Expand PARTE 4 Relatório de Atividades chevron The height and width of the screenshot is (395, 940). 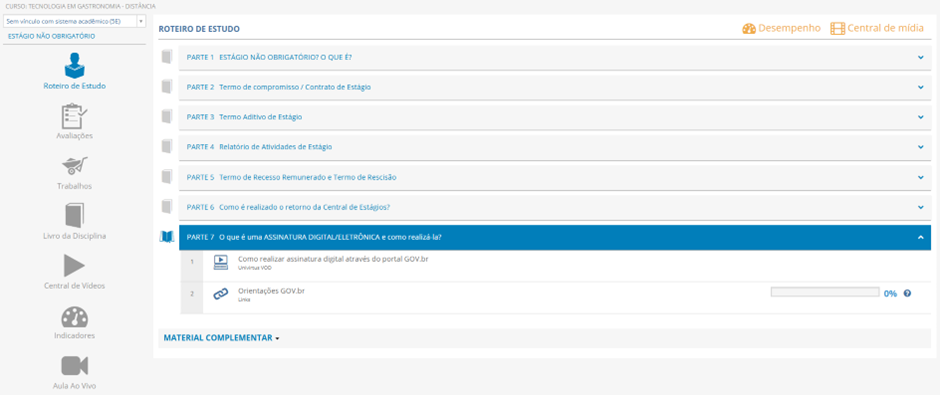(x=920, y=147)
